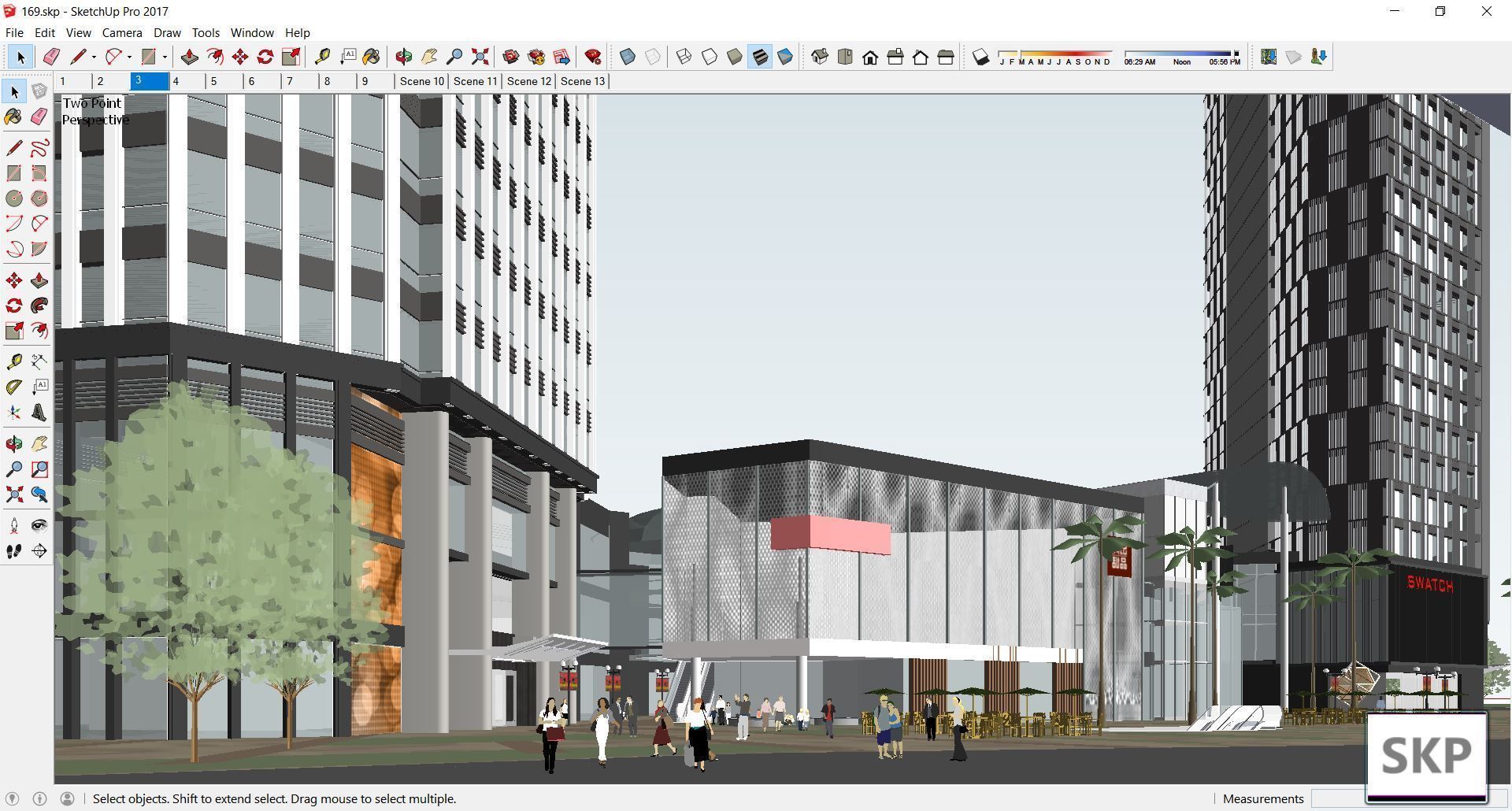Select the Look Around eye tool
This screenshot has height=811, width=1512.
[x=39, y=526]
